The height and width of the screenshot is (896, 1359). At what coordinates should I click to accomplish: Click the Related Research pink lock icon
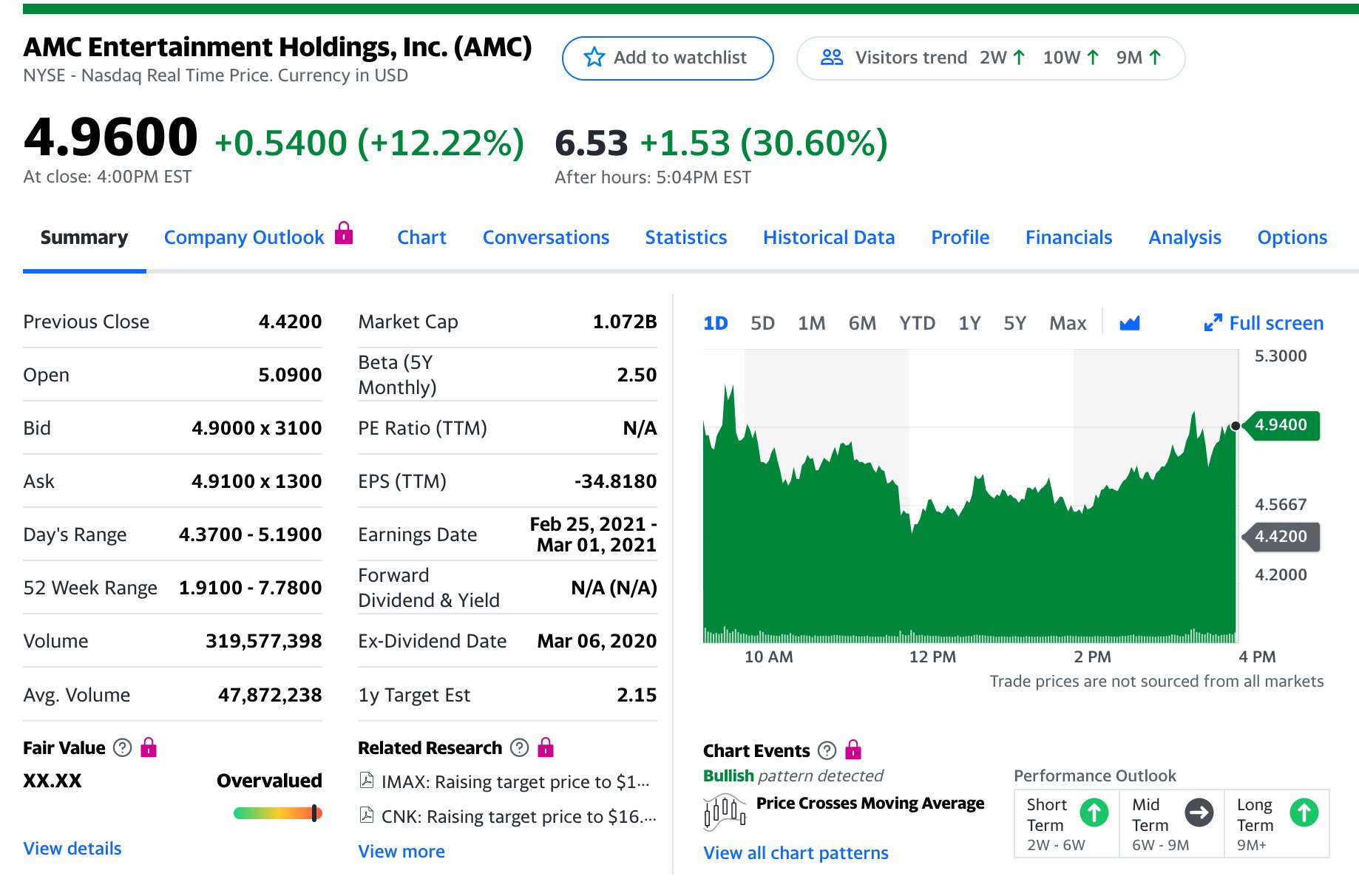coord(546,747)
